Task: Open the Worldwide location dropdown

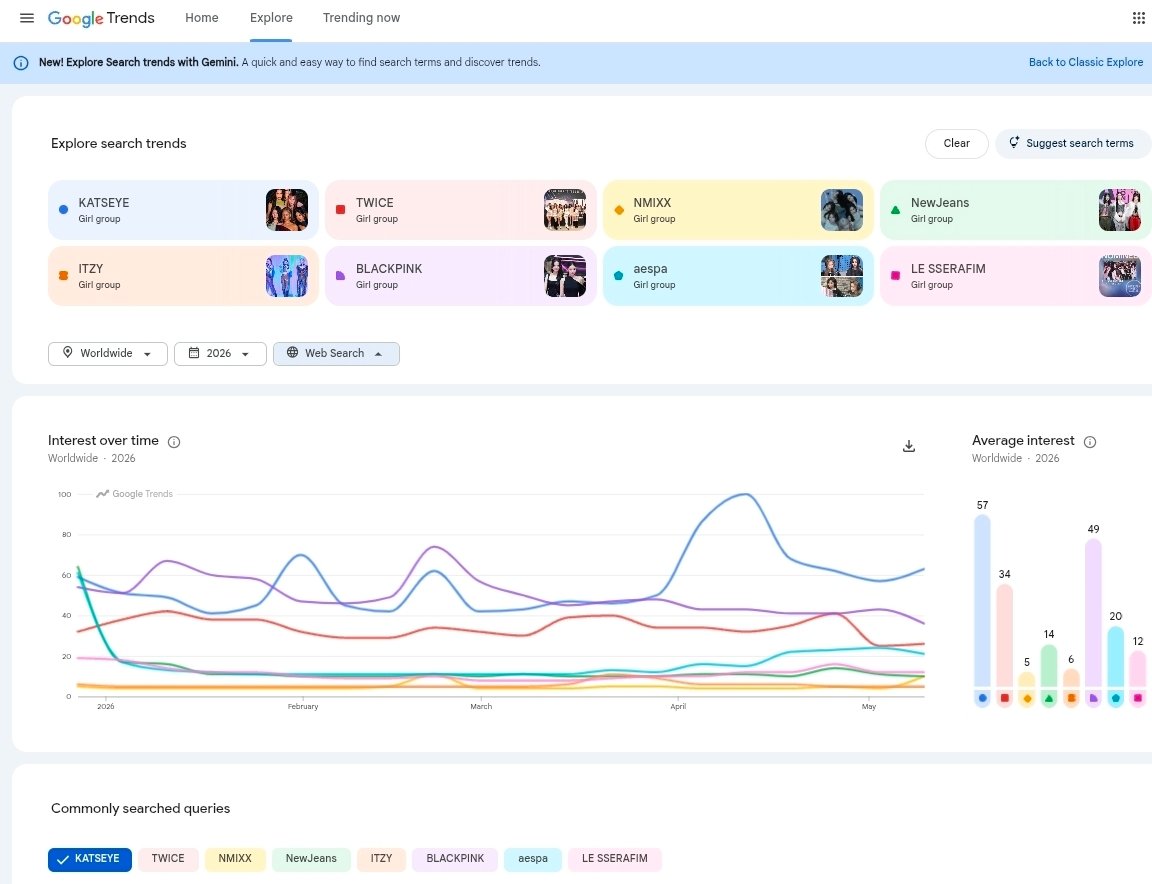Action: [x=108, y=353]
